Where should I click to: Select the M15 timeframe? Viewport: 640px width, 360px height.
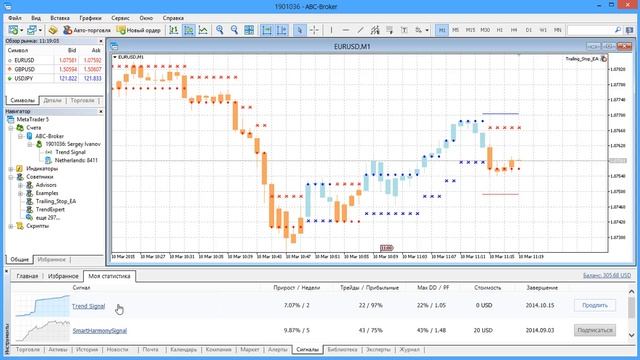(x=470, y=30)
